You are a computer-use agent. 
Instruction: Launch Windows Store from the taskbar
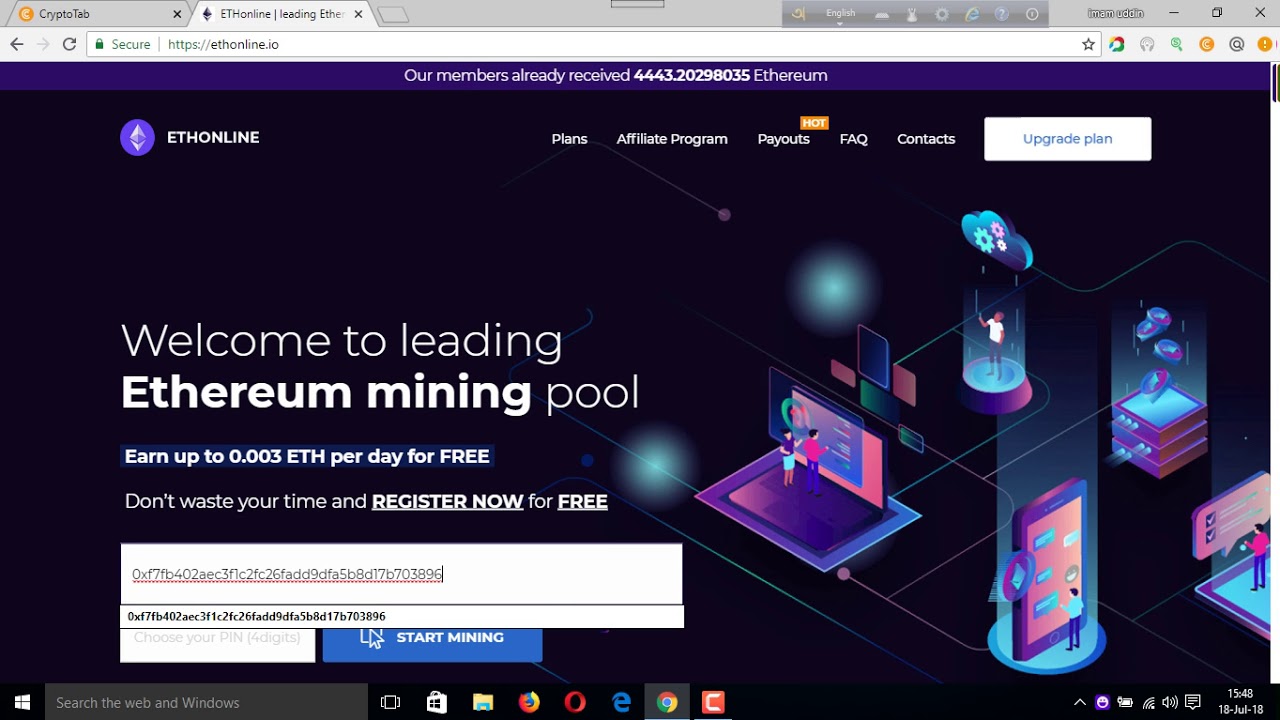pyautogui.click(x=436, y=702)
